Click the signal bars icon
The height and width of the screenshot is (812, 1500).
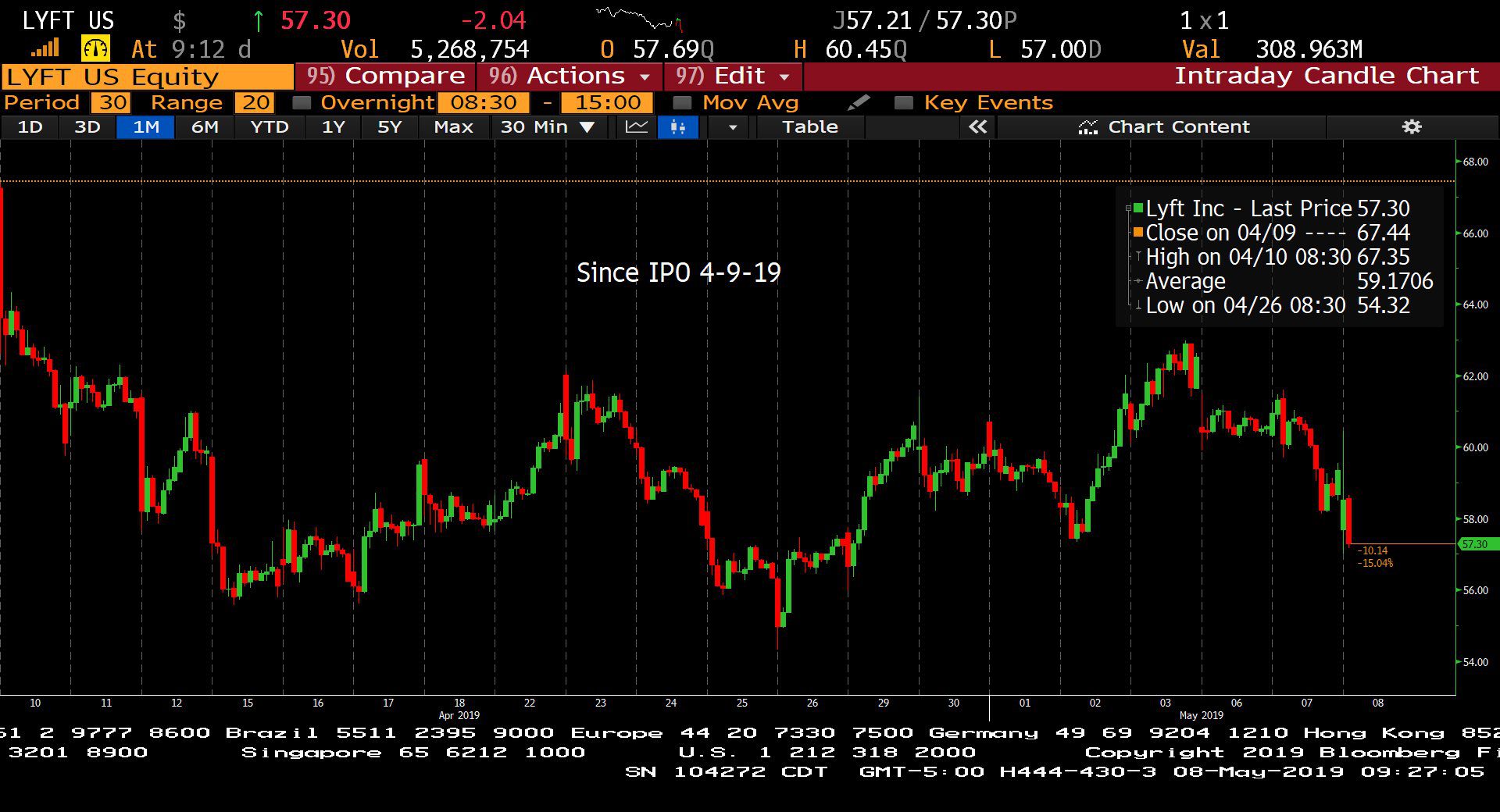click(x=45, y=49)
